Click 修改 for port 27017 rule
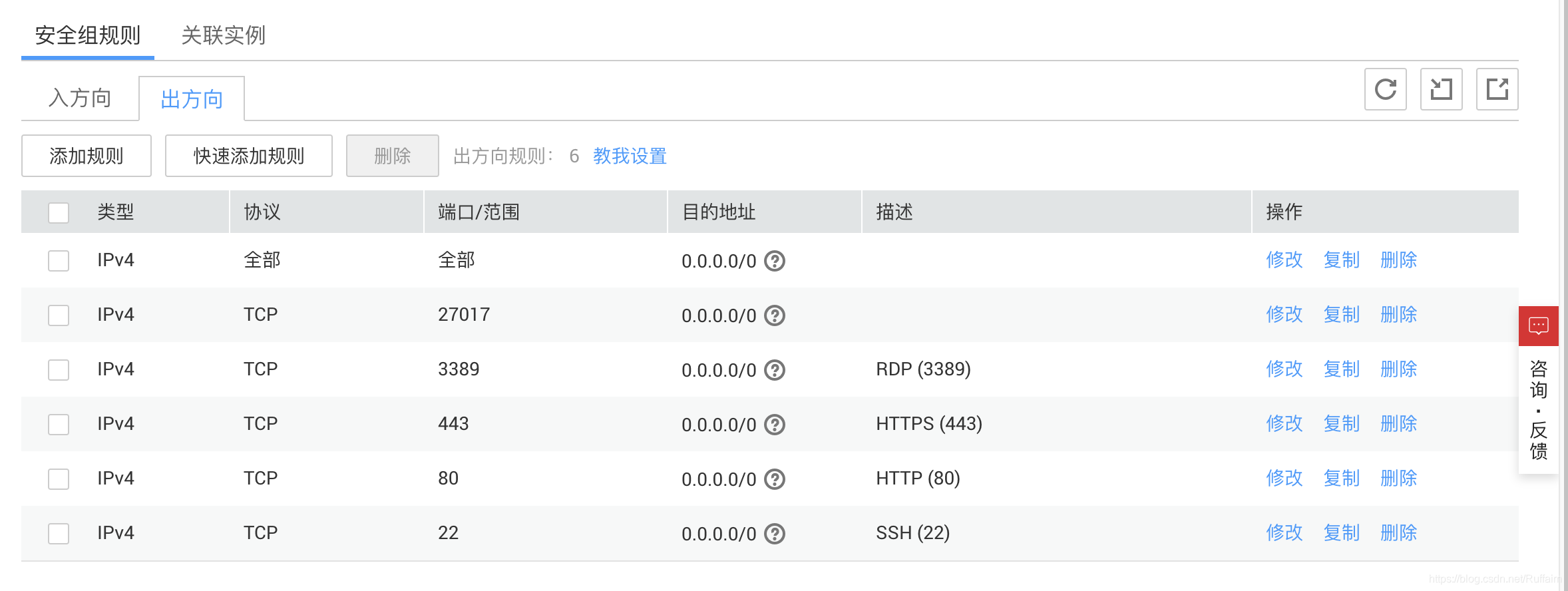Viewport: 1568px width, 591px height. click(1284, 314)
